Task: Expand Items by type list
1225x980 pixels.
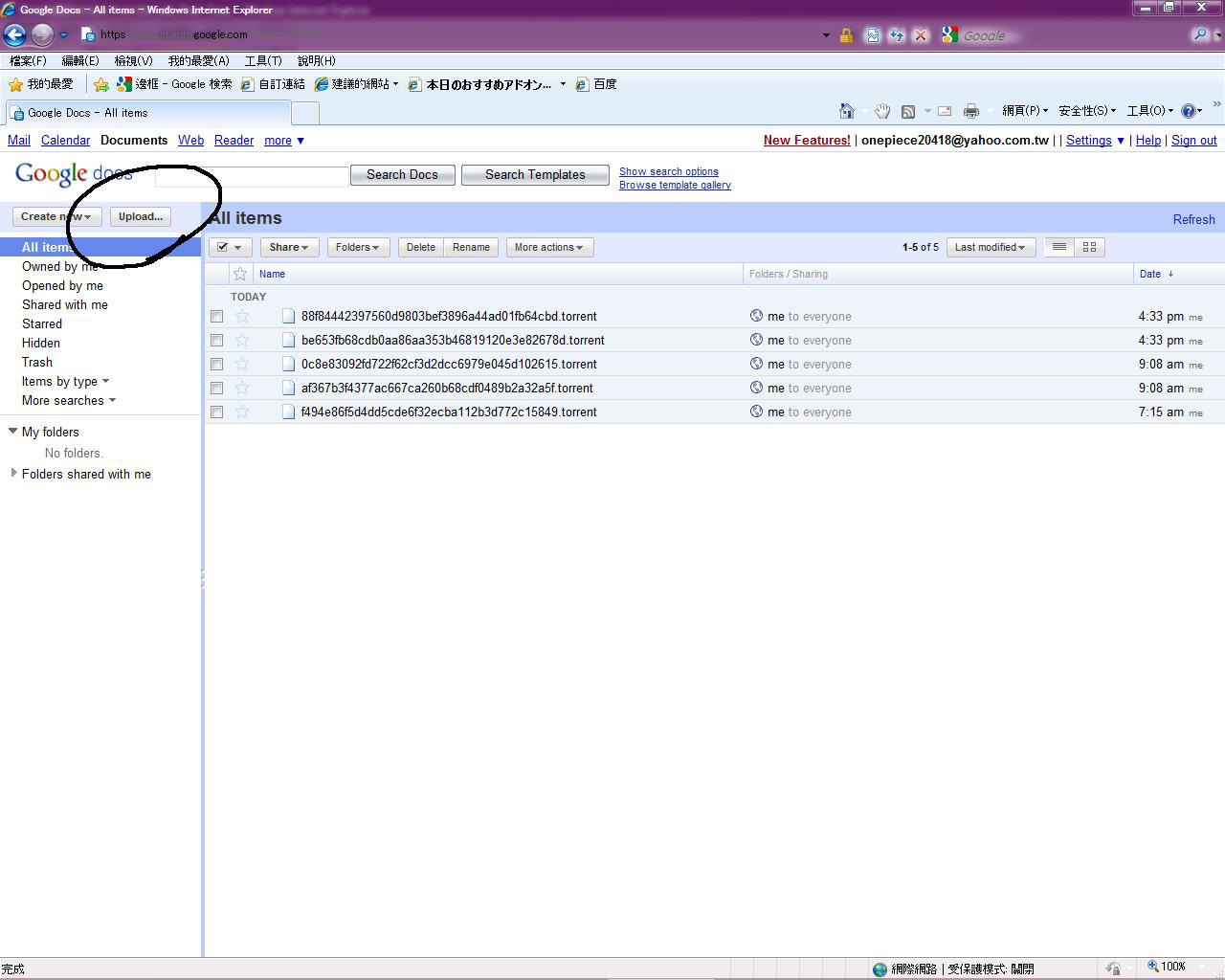Action: tap(65, 381)
